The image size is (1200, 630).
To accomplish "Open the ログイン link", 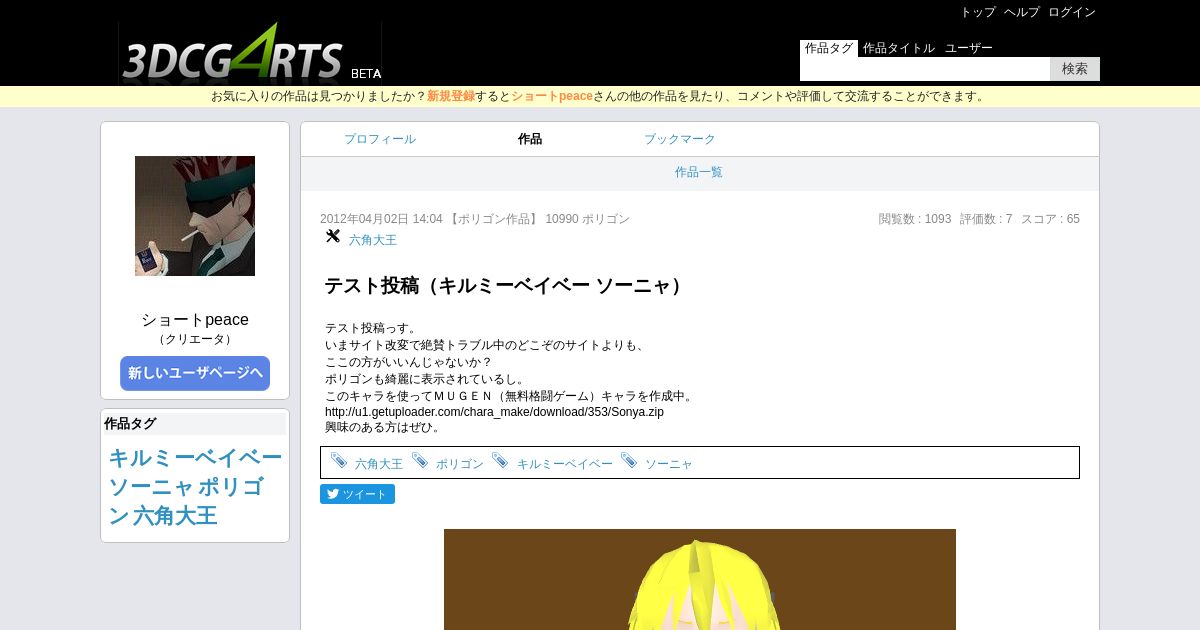I will point(1072,12).
